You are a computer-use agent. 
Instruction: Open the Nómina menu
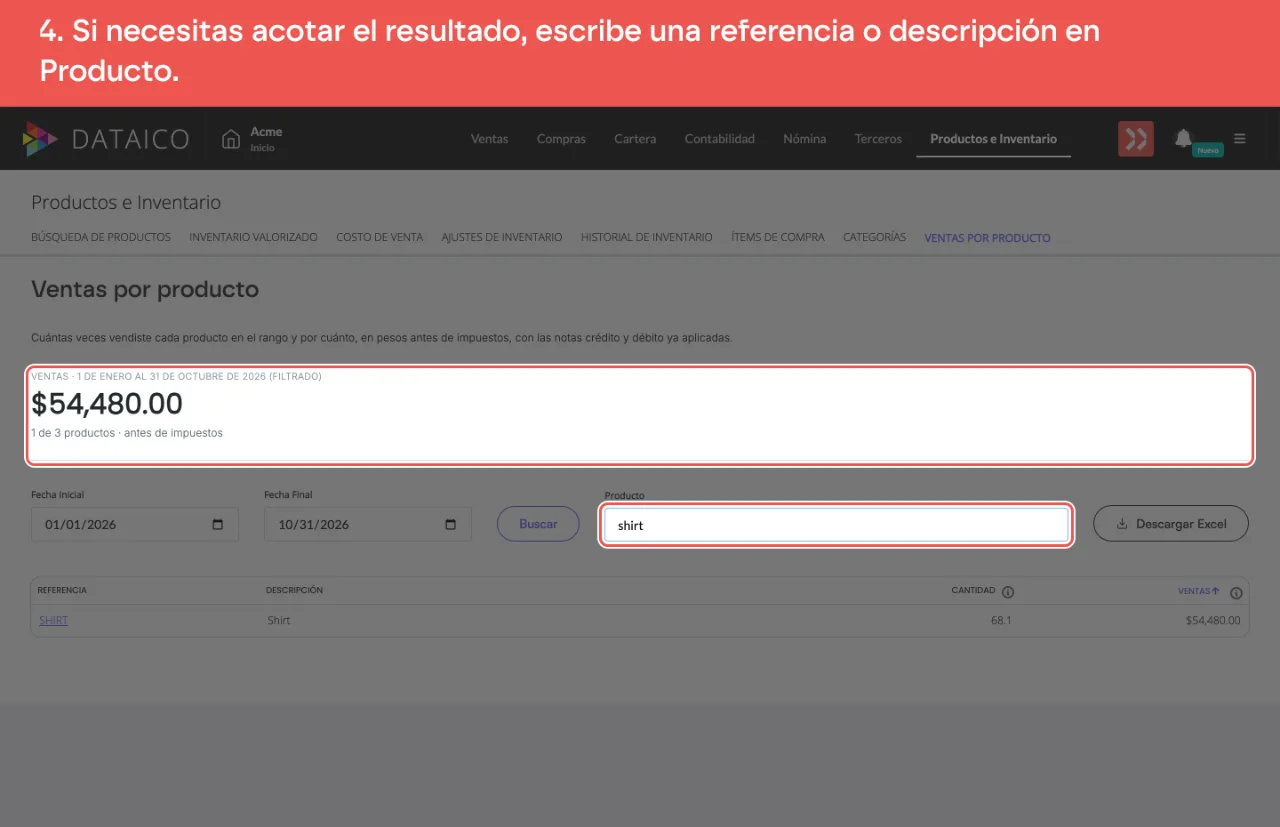coord(805,139)
